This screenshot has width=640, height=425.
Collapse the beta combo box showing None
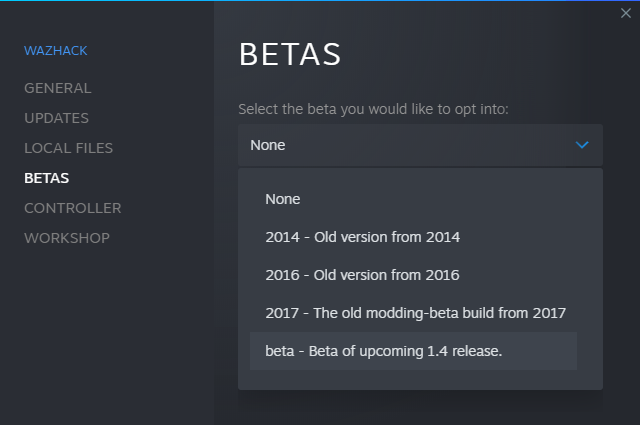pyautogui.click(x=420, y=145)
